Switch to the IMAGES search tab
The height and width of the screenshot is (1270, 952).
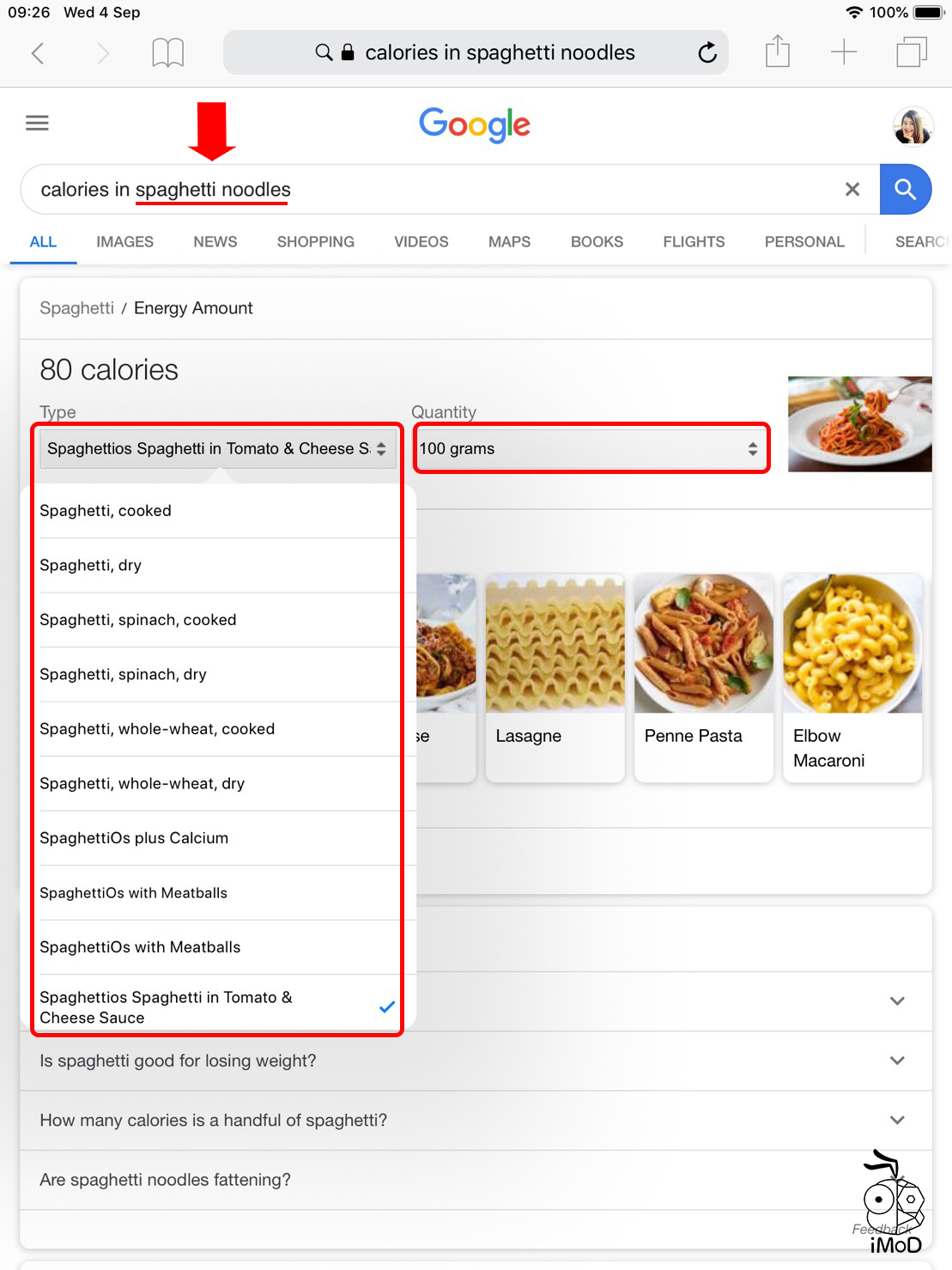point(124,241)
